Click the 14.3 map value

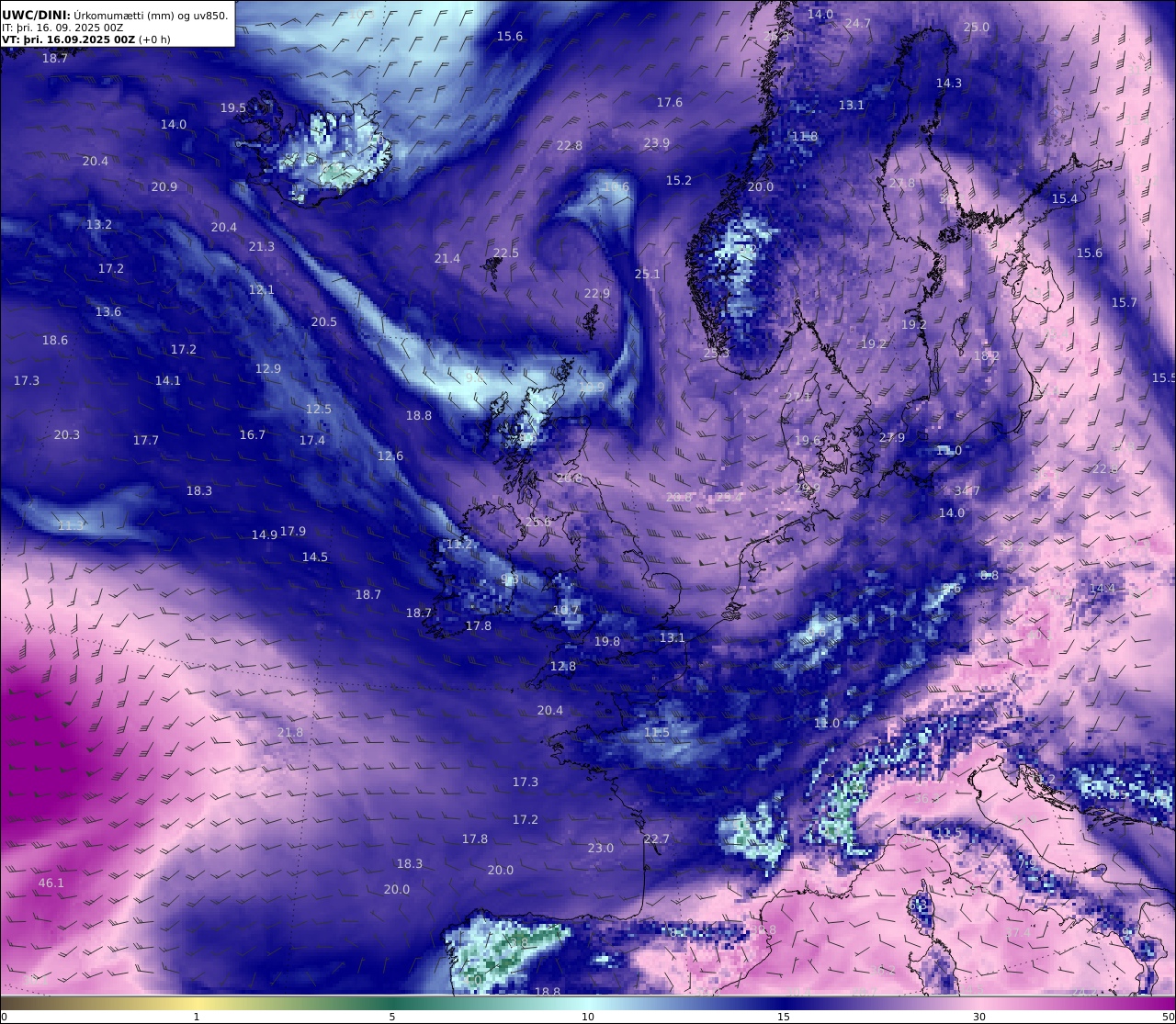(x=949, y=84)
